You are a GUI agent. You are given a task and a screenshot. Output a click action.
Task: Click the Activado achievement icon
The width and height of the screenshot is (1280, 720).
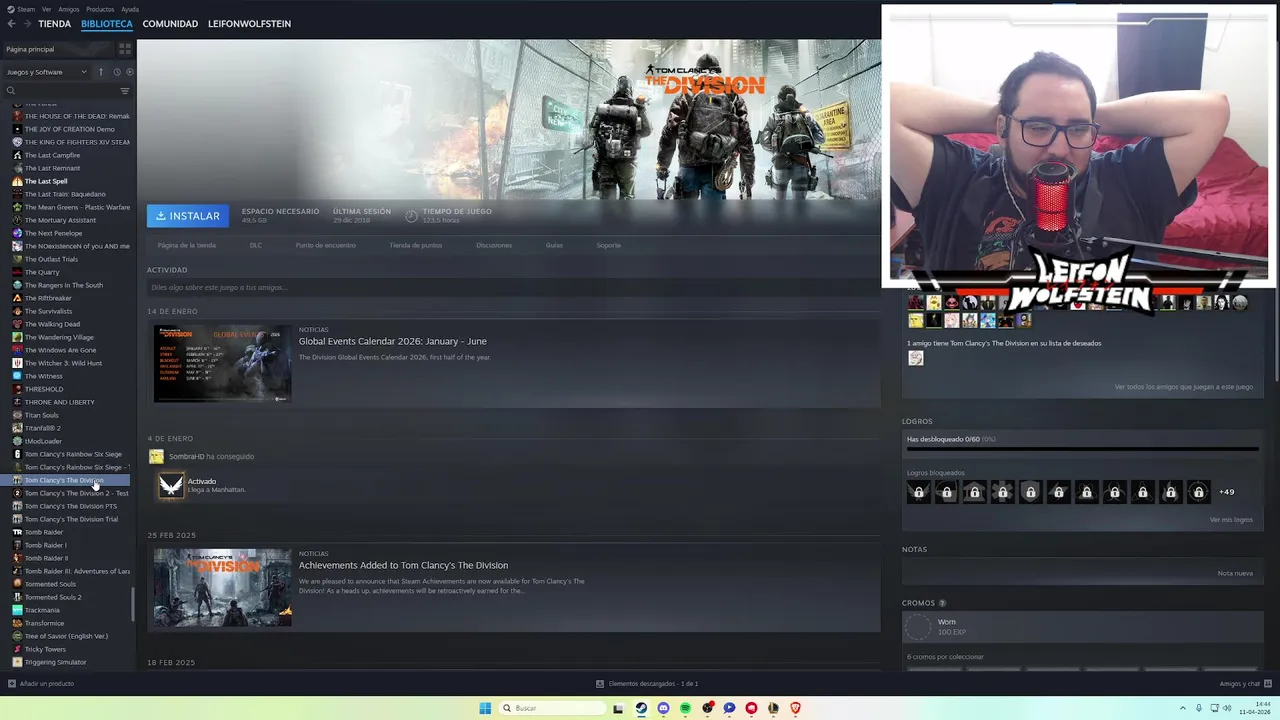click(171, 486)
